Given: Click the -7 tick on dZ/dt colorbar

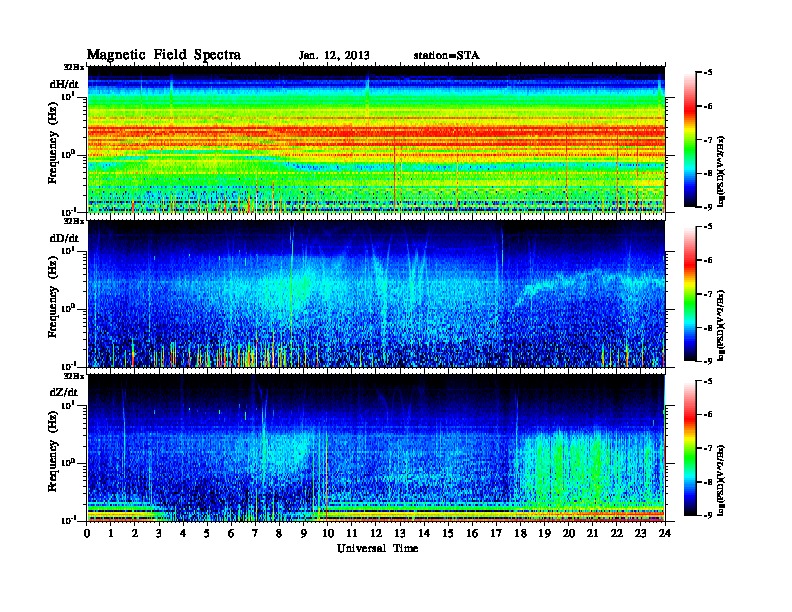Looking at the screenshot, I should pos(707,448).
